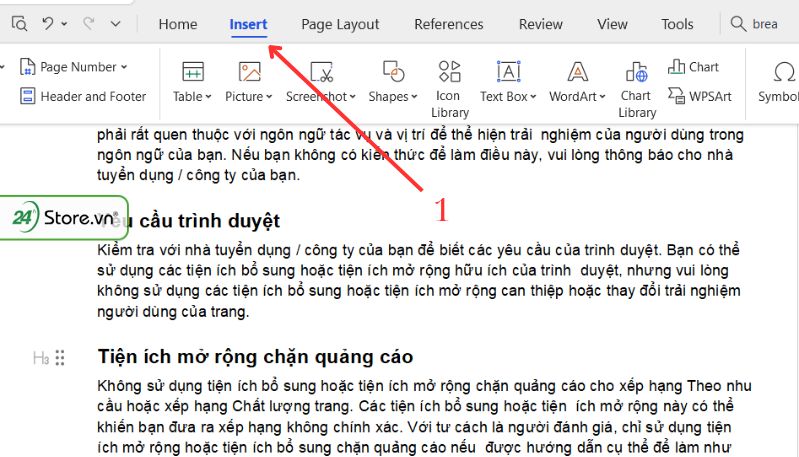The width and height of the screenshot is (799, 457).
Task: Click the Print Preview icon
Action: click(19, 23)
